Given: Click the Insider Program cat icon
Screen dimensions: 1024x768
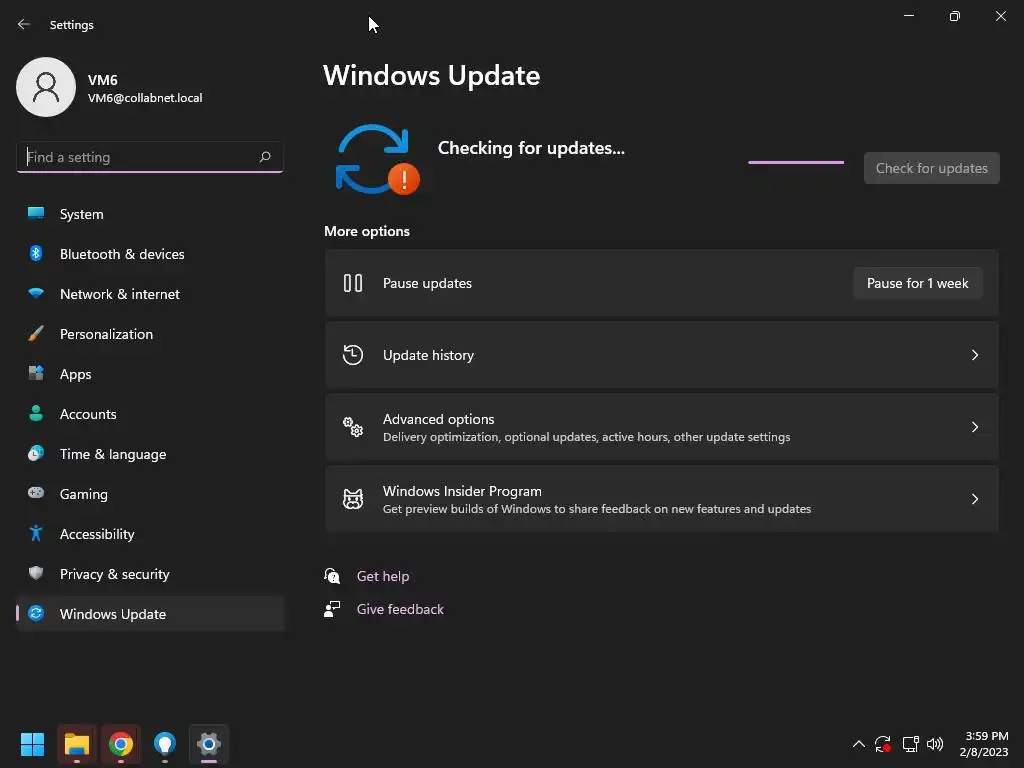Looking at the screenshot, I should click(x=353, y=499).
